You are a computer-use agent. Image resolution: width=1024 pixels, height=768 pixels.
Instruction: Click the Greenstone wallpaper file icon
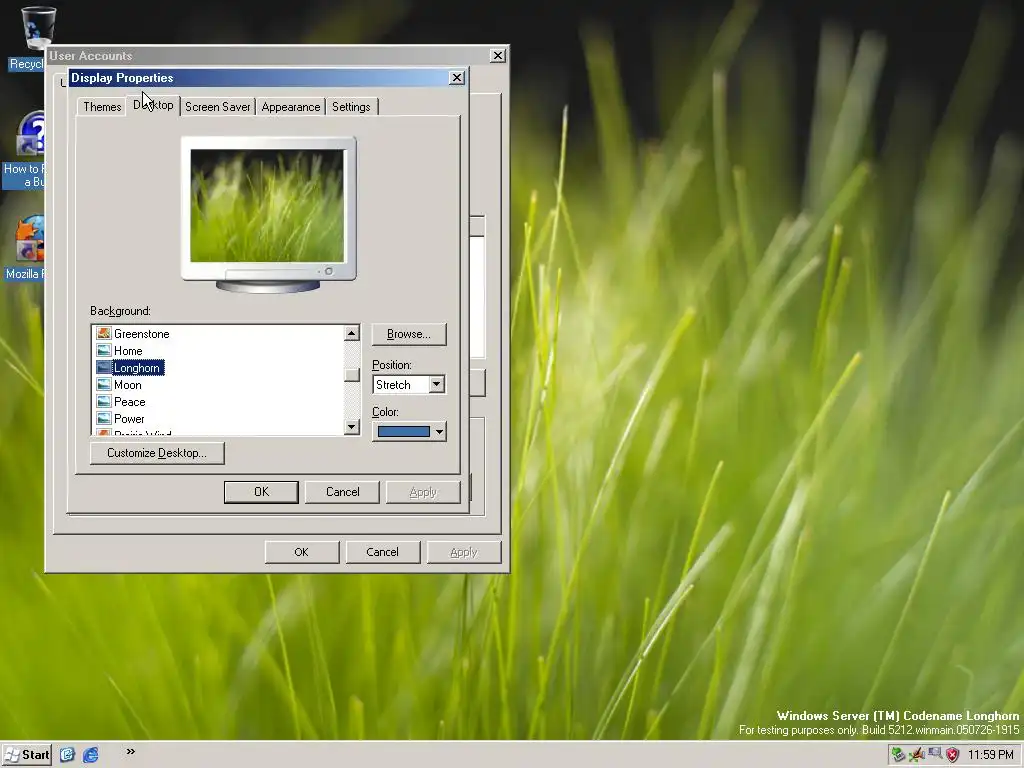pos(103,333)
